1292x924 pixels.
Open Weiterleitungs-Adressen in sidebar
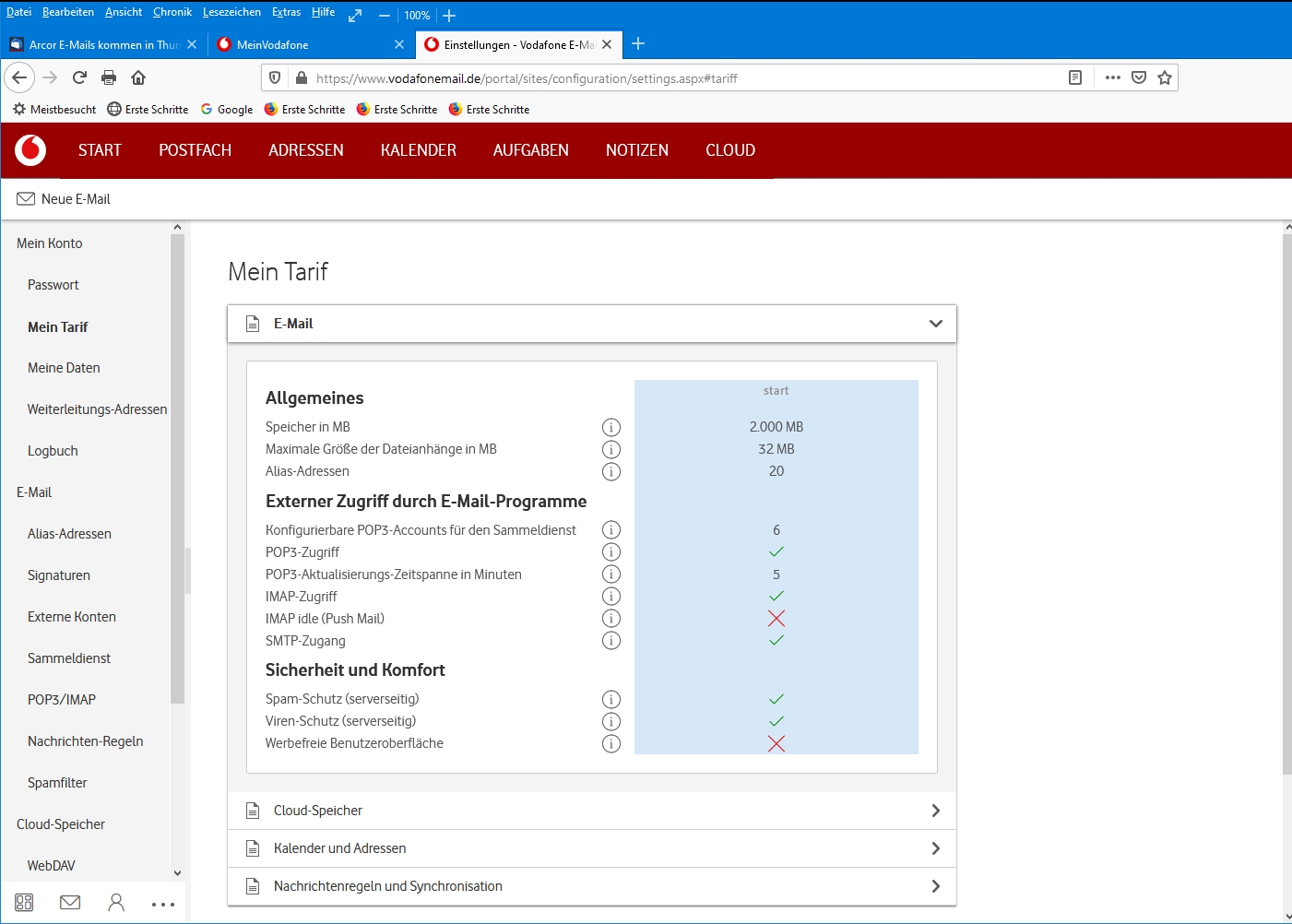tap(98, 409)
